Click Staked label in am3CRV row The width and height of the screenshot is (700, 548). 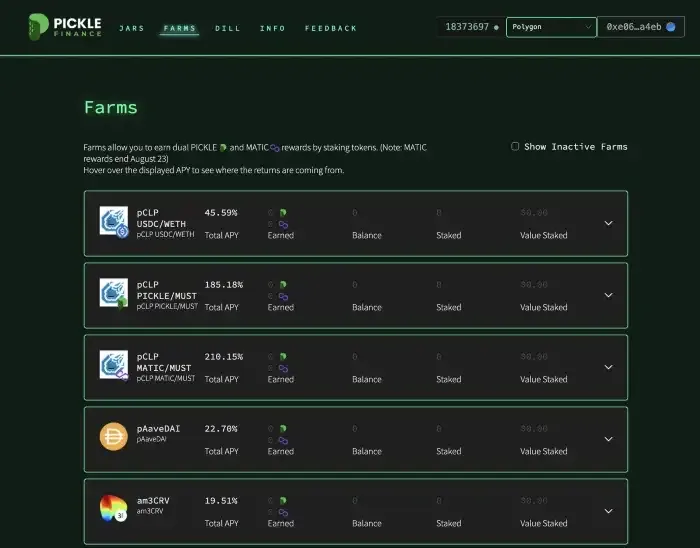449,523
